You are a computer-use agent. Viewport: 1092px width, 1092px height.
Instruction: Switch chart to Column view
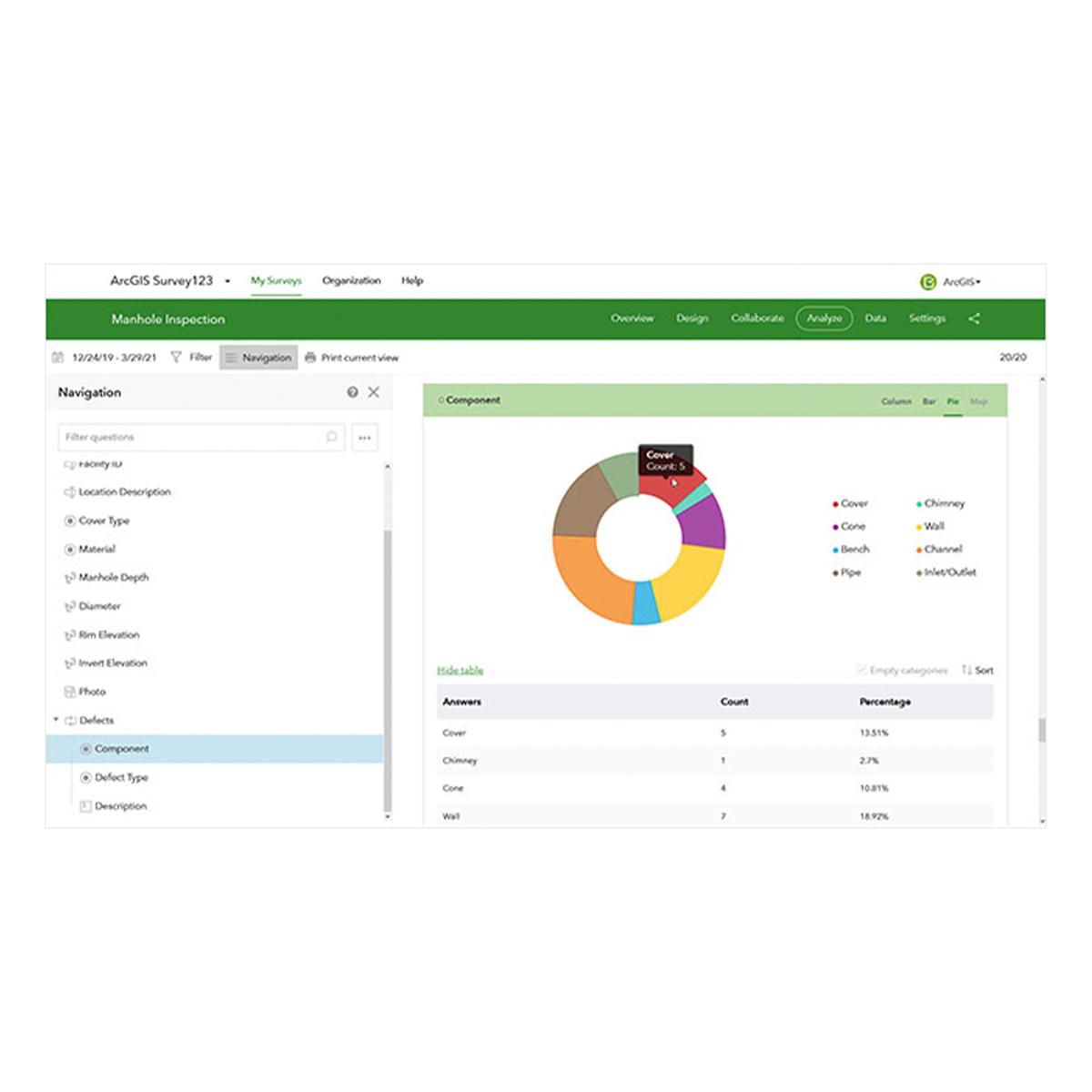895,401
